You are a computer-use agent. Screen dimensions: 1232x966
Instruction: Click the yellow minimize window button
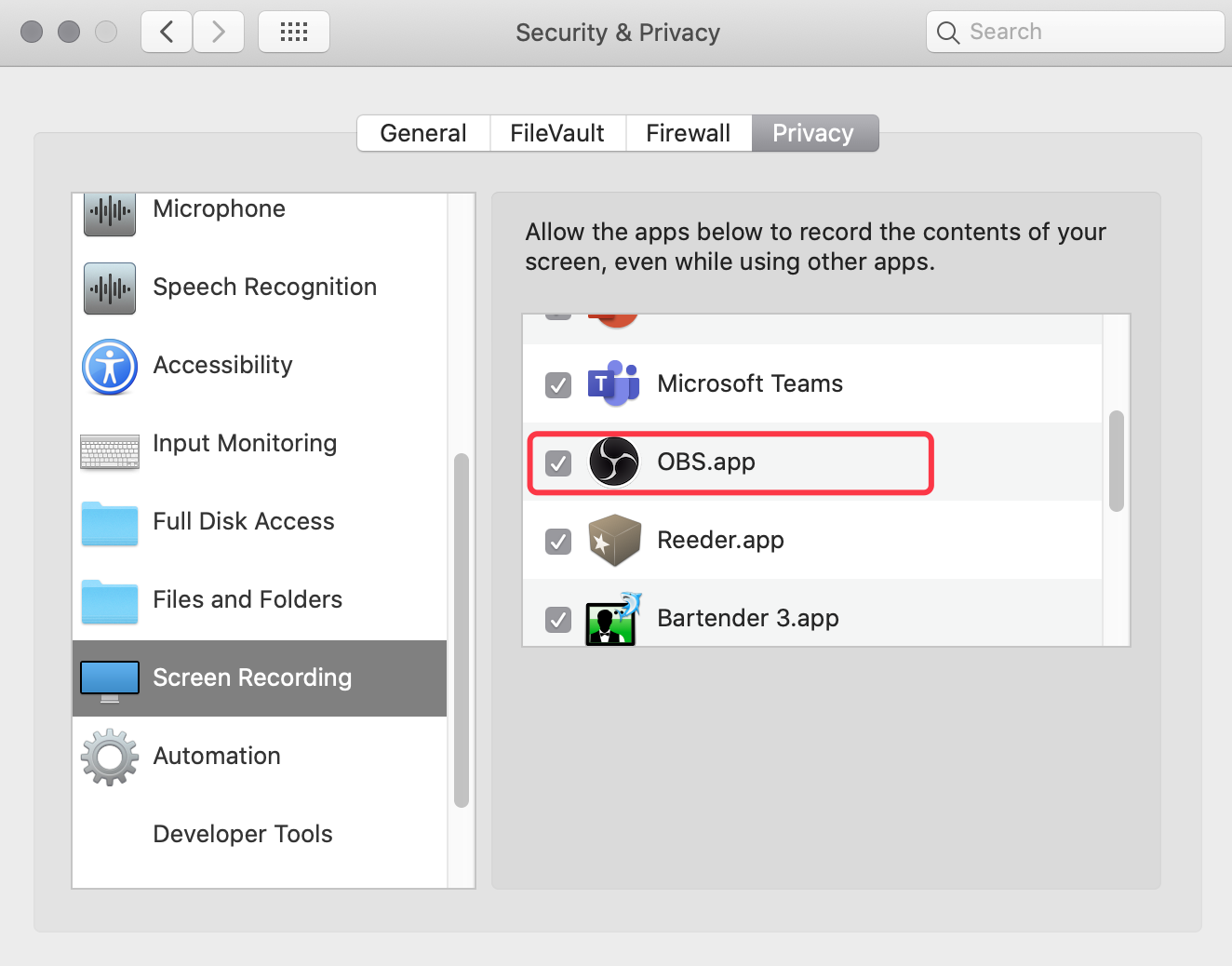tap(69, 32)
